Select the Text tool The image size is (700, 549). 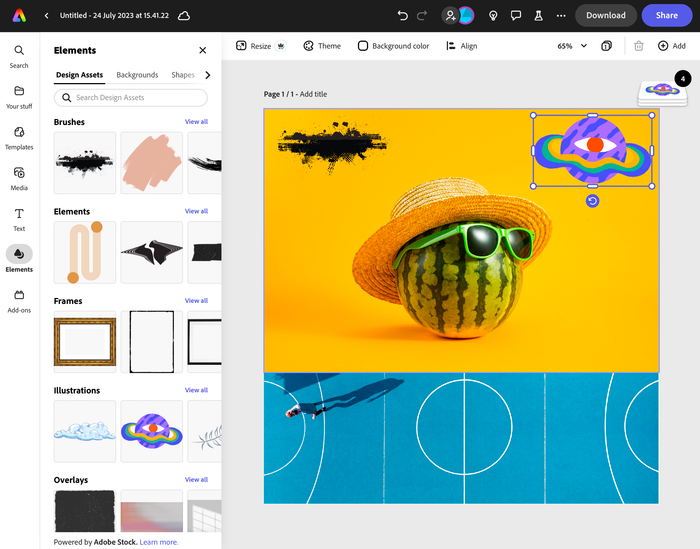click(18, 219)
